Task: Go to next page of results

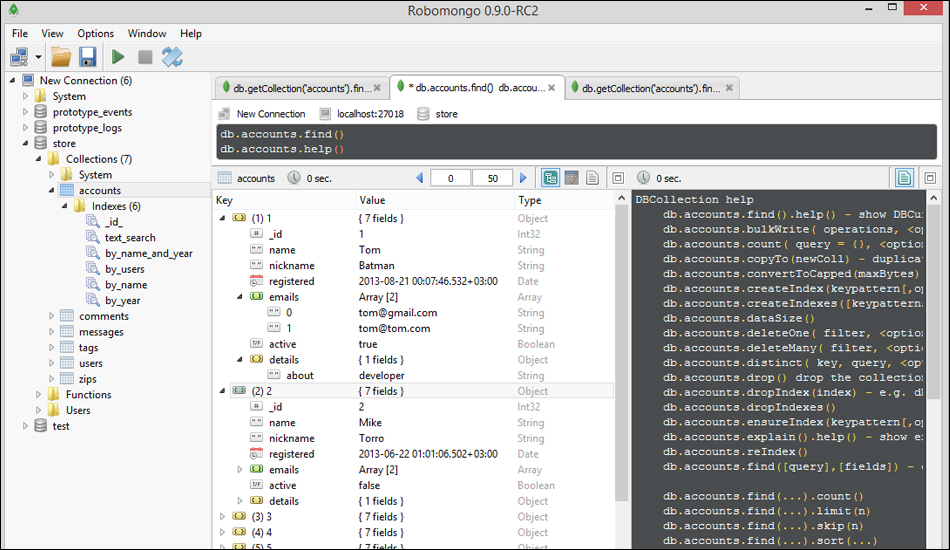Action: (523, 178)
